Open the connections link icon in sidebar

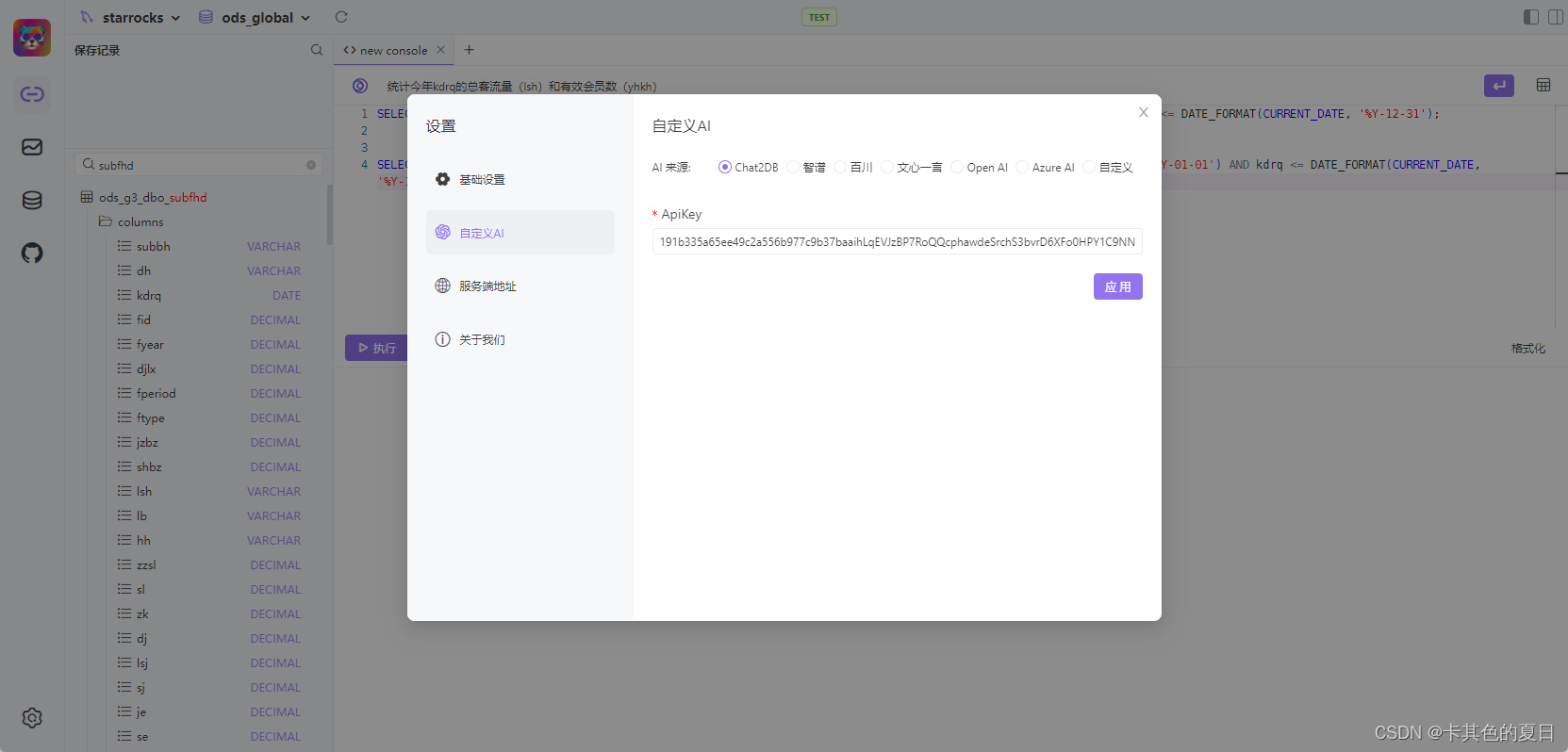coord(32,94)
